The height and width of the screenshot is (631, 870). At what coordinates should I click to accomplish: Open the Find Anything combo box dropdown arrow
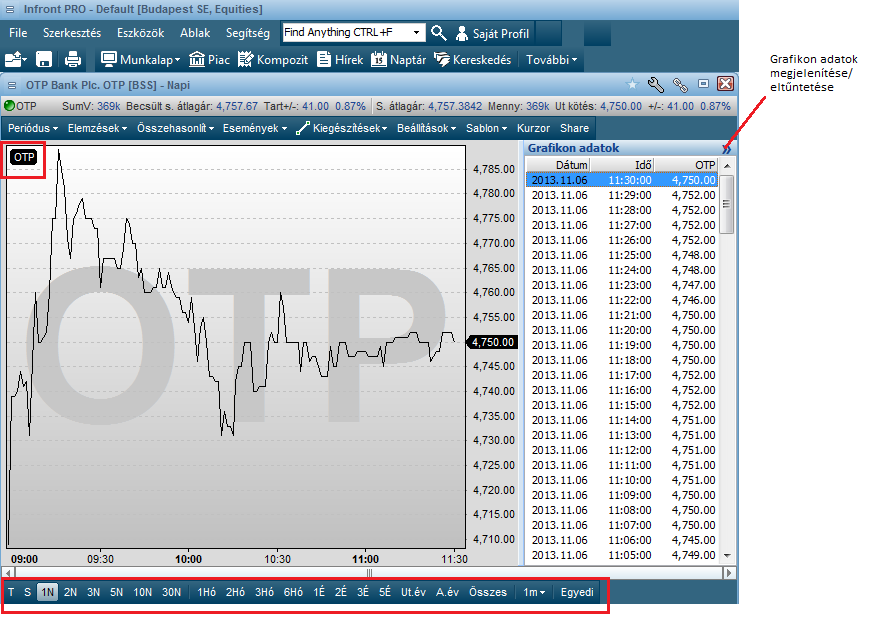tap(416, 33)
